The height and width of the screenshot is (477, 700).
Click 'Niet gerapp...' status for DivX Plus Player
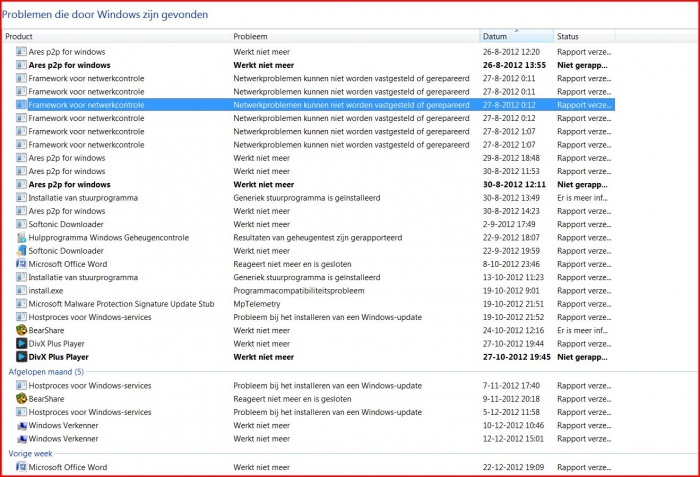(582, 356)
